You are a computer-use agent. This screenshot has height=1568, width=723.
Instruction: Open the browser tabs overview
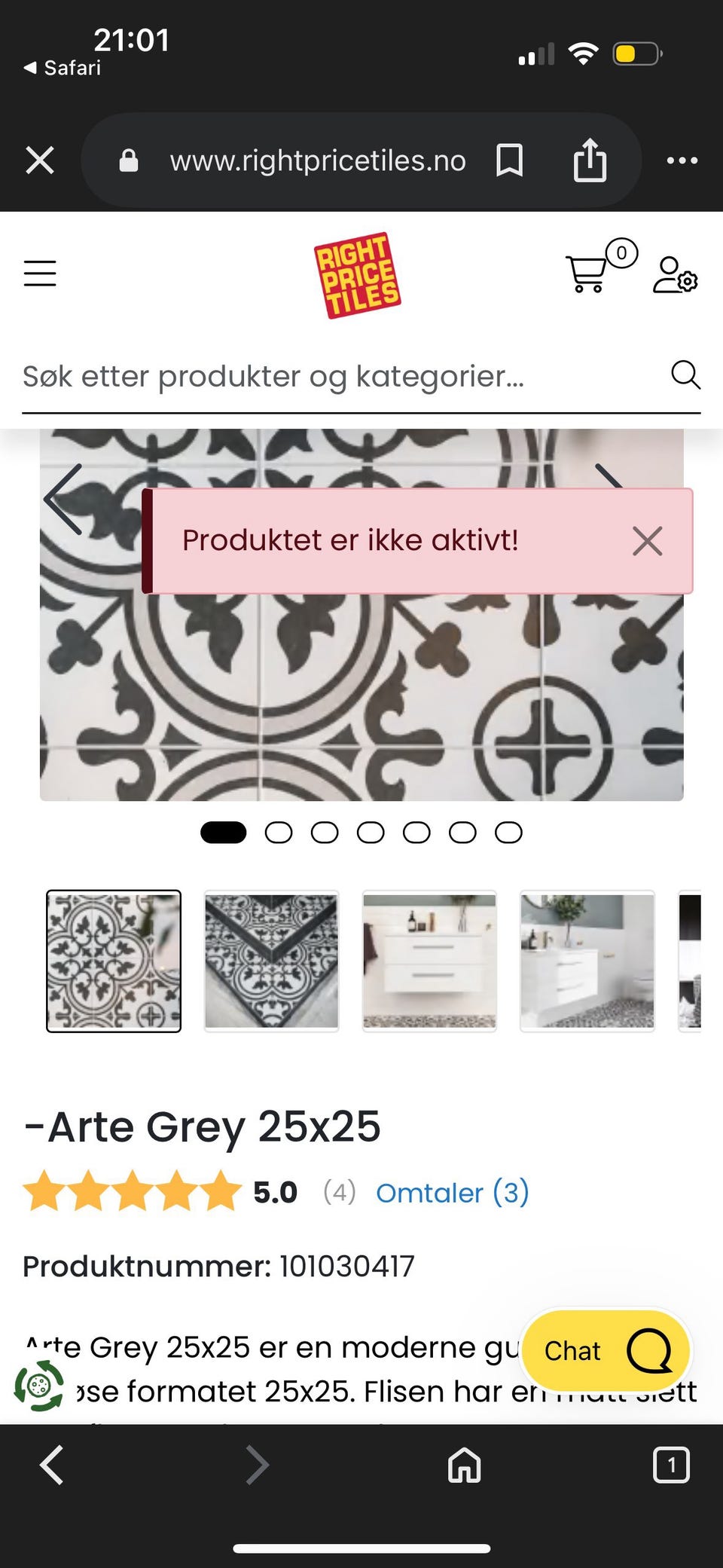[x=671, y=1466]
